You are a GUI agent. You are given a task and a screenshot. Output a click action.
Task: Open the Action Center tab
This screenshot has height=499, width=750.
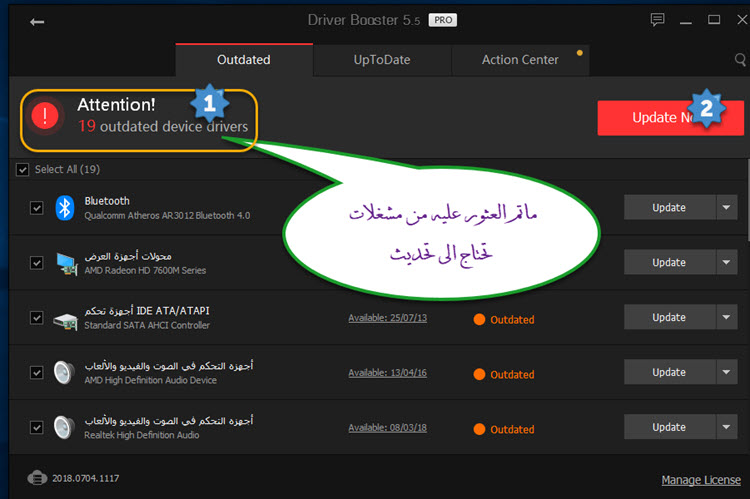(x=520, y=60)
